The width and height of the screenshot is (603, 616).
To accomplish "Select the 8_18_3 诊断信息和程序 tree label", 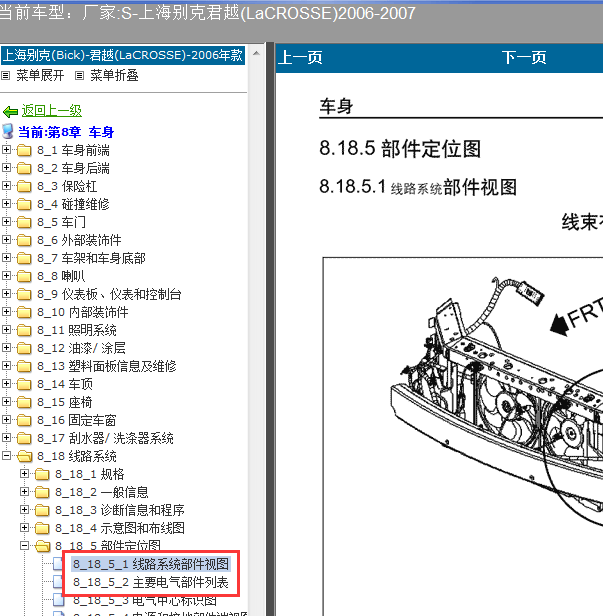I will (120, 510).
